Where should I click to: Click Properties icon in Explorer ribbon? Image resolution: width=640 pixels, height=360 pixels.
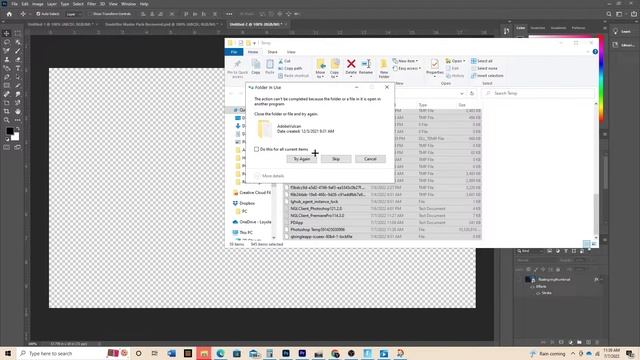[x=434, y=64]
